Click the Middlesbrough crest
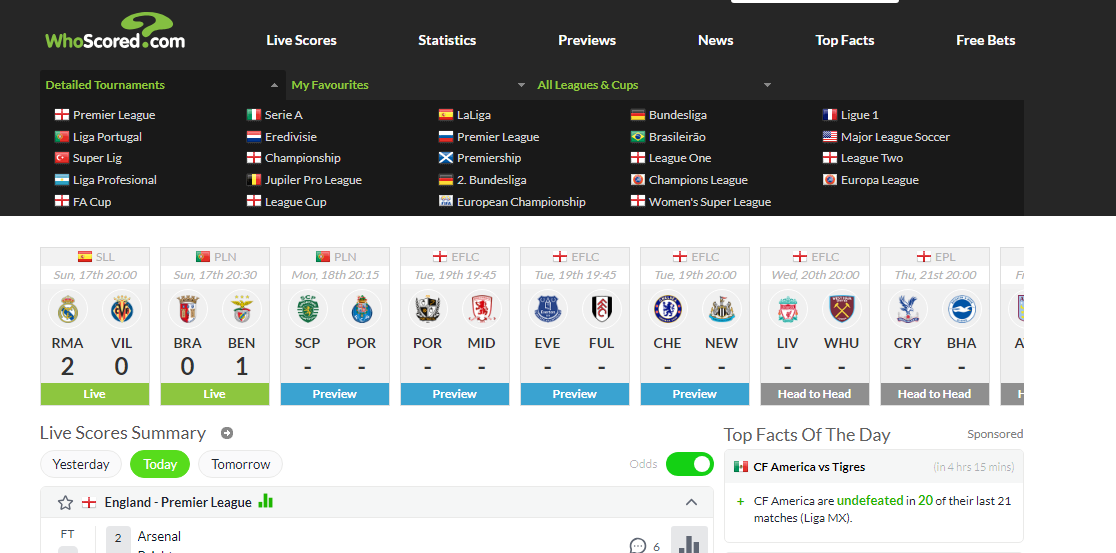The height and width of the screenshot is (553, 1116). click(x=482, y=310)
